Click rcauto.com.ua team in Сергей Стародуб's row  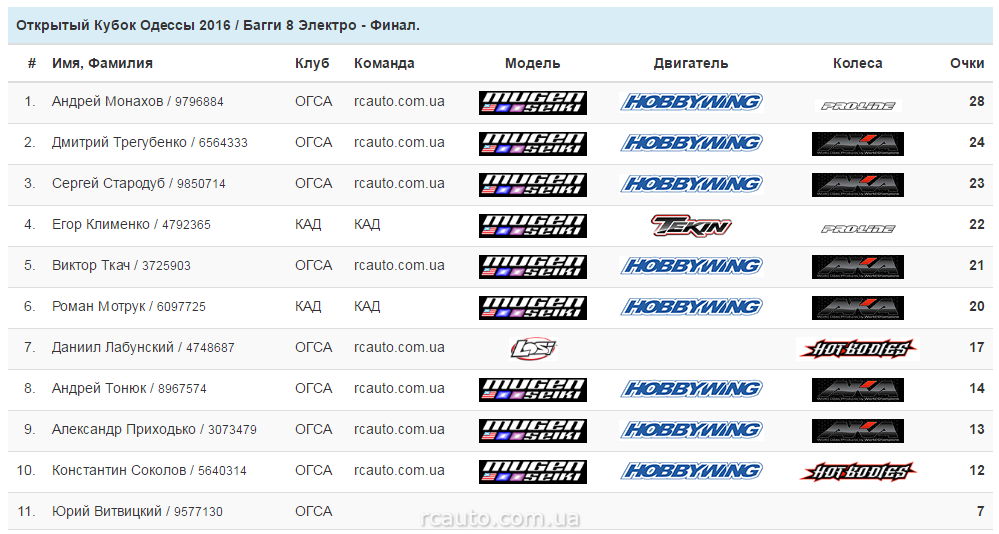399,183
